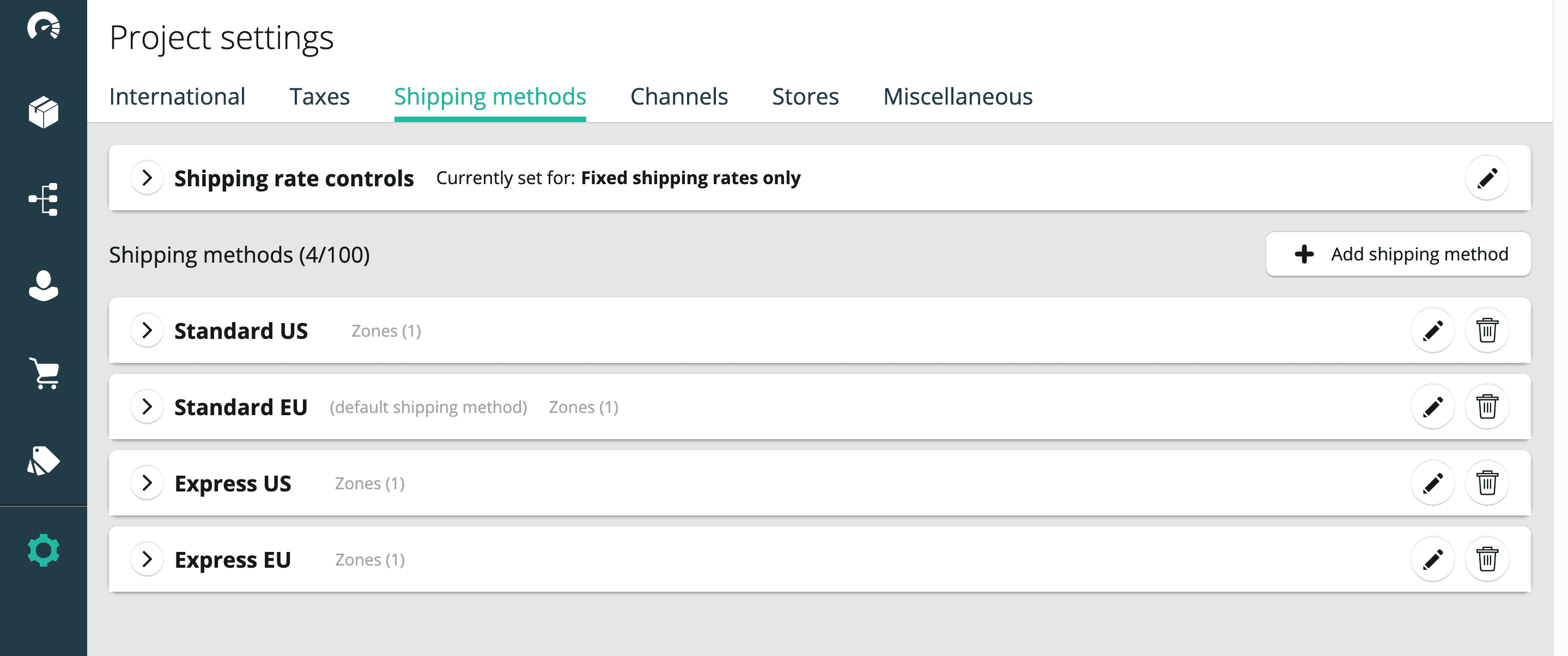
Task: Expand the Express EU shipping method
Action: coord(147,559)
